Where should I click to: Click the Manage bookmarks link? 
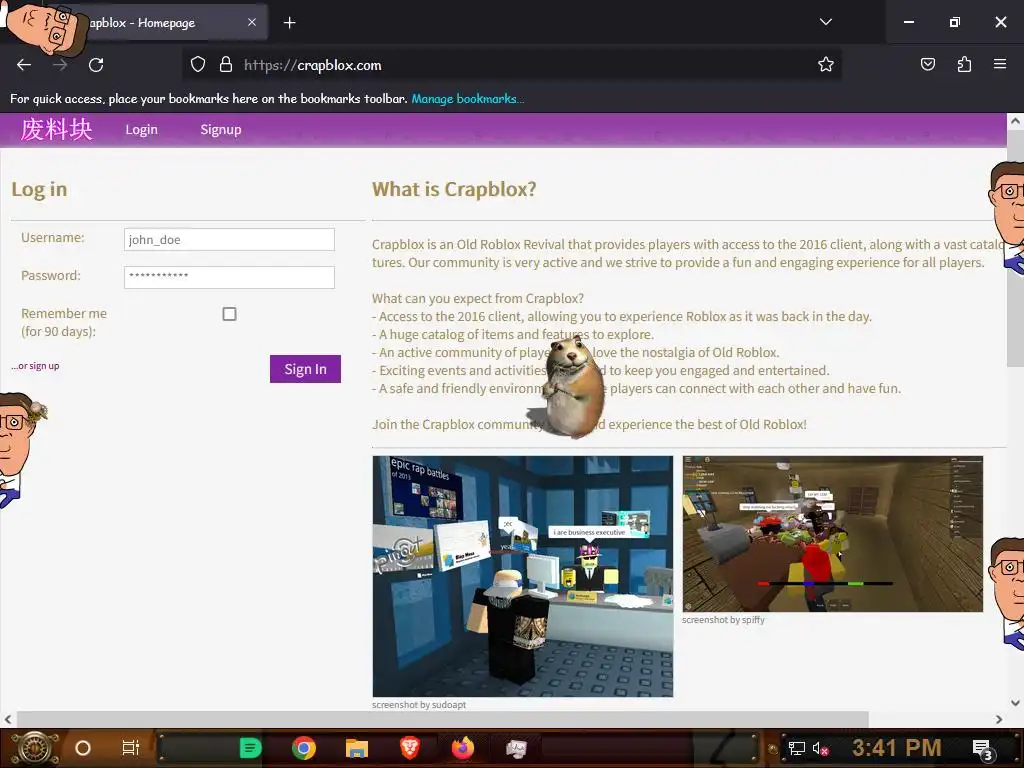coord(468,99)
